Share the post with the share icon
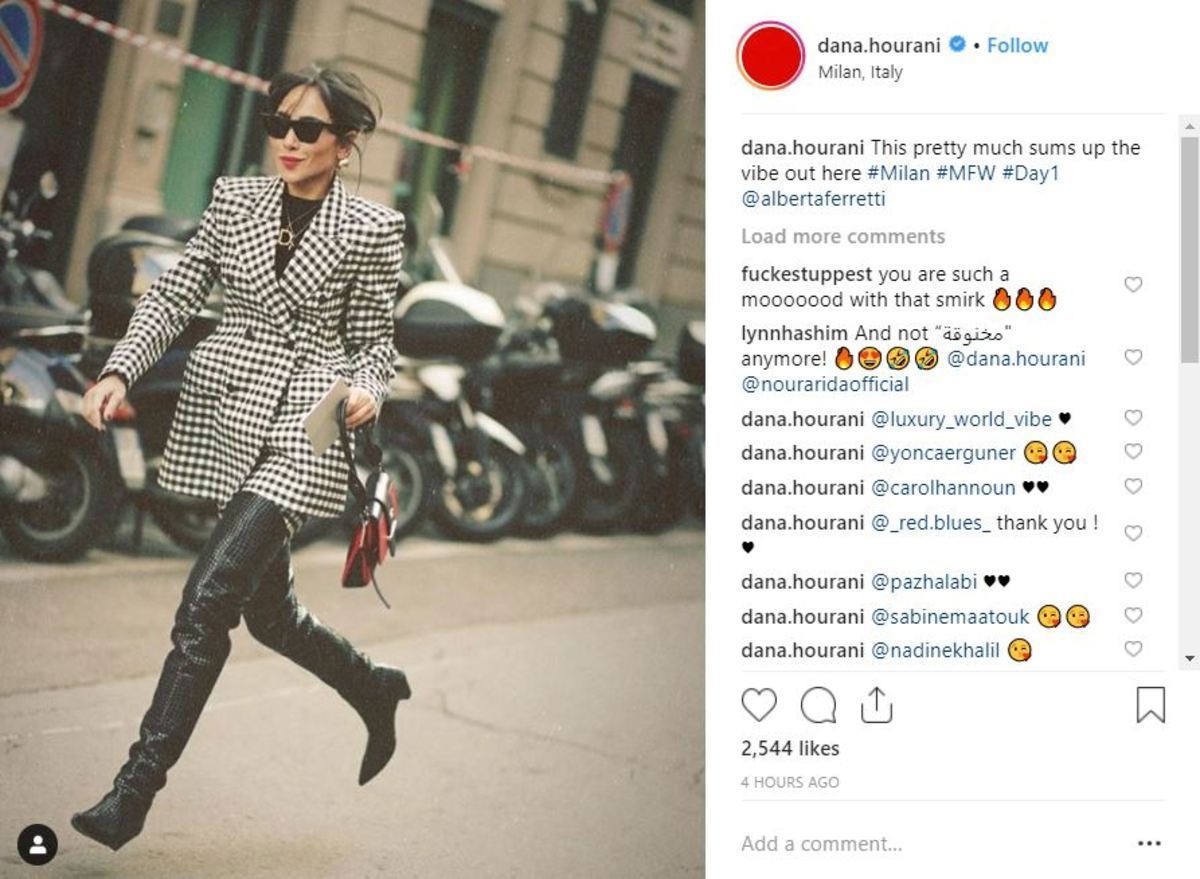 [x=876, y=705]
